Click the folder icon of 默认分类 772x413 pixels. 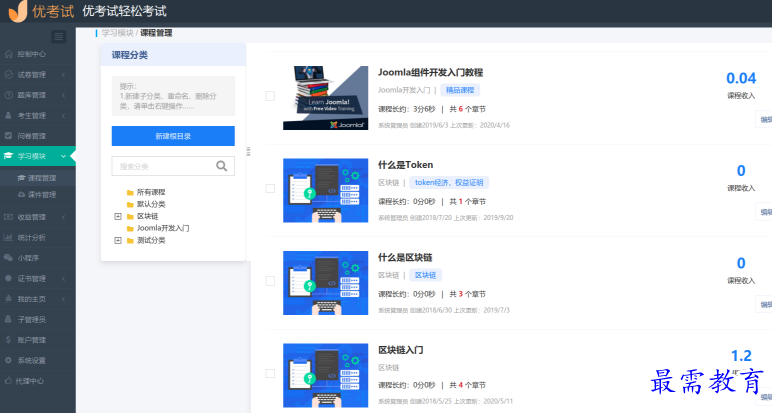(130, 204)
